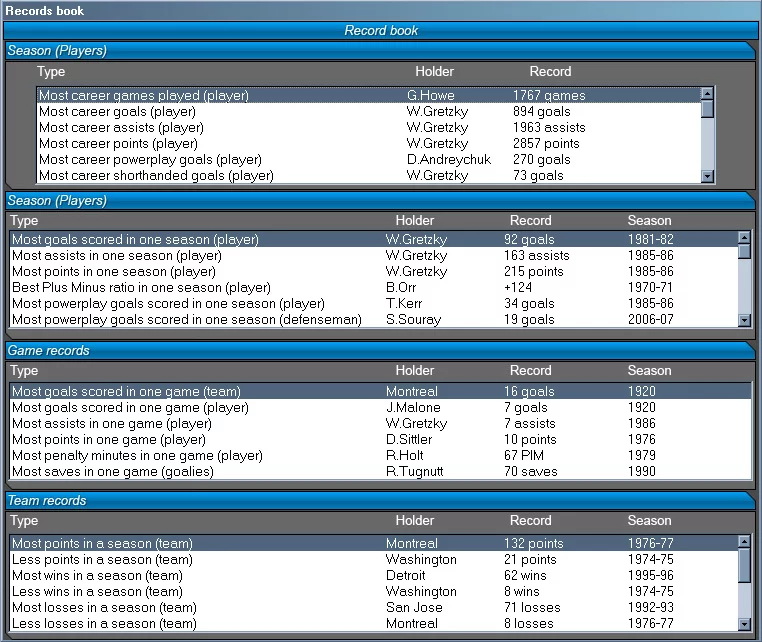Select 'Most career games played (player)' row
The image size is (762, 642).
(369, 95)
